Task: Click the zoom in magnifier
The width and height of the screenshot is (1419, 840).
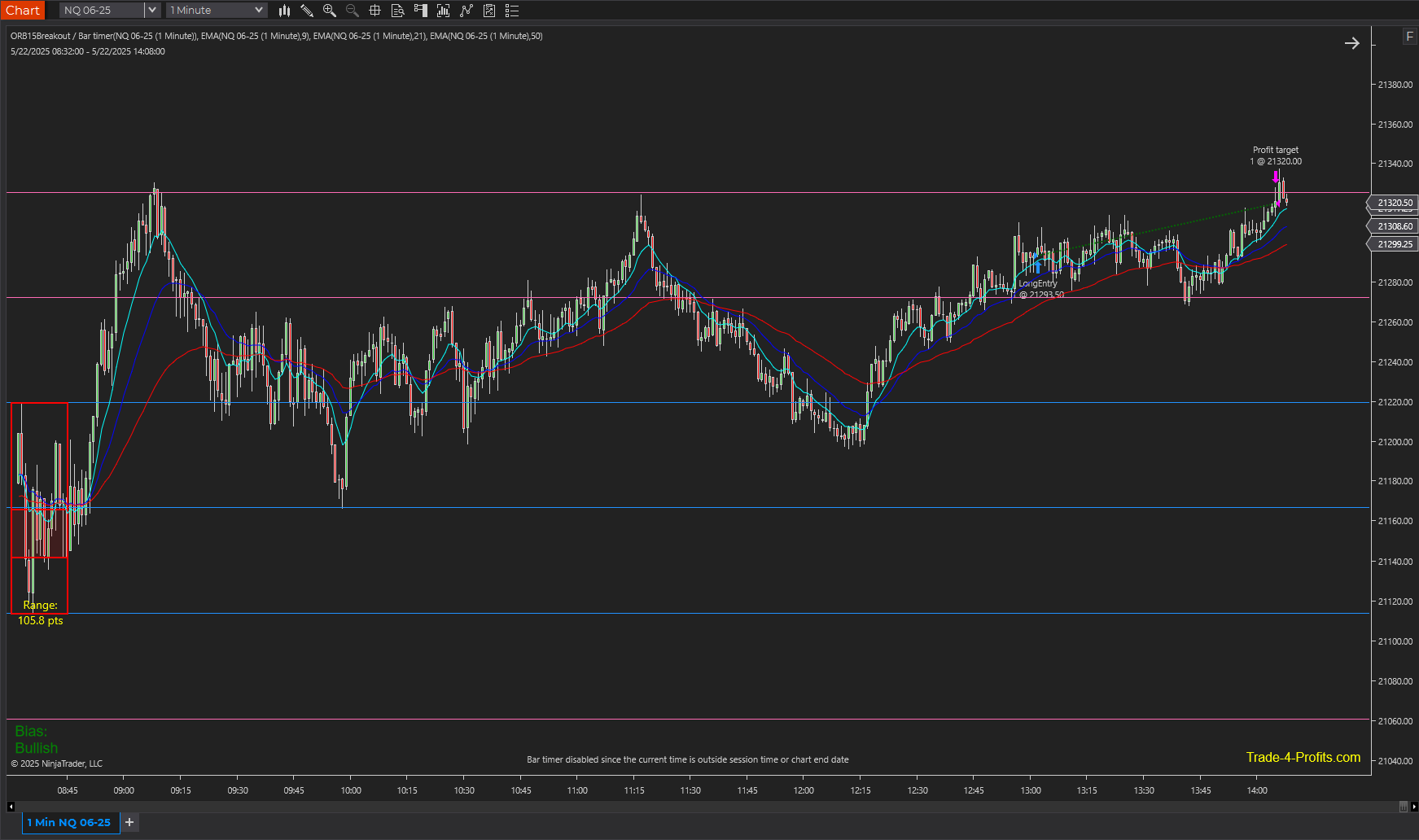Action: (330, 11)
